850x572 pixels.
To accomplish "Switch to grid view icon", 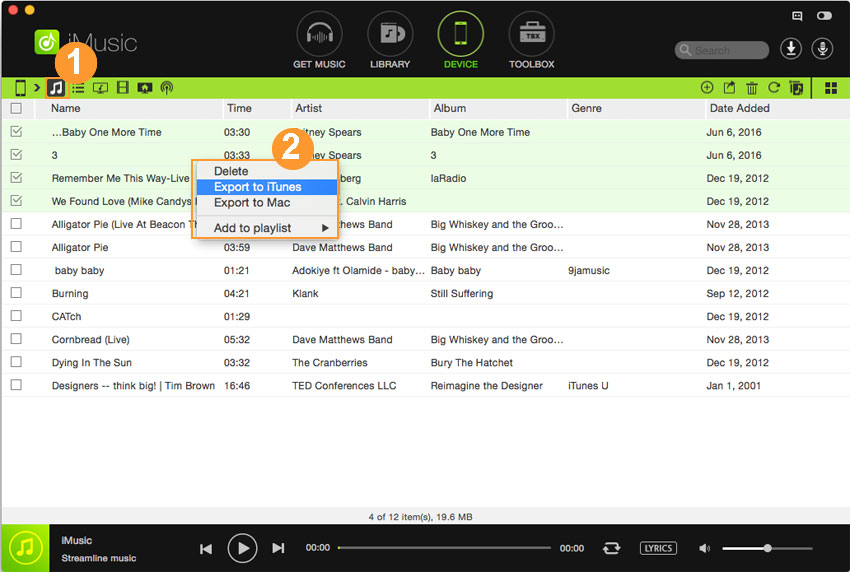I will (x=831, y=88).
